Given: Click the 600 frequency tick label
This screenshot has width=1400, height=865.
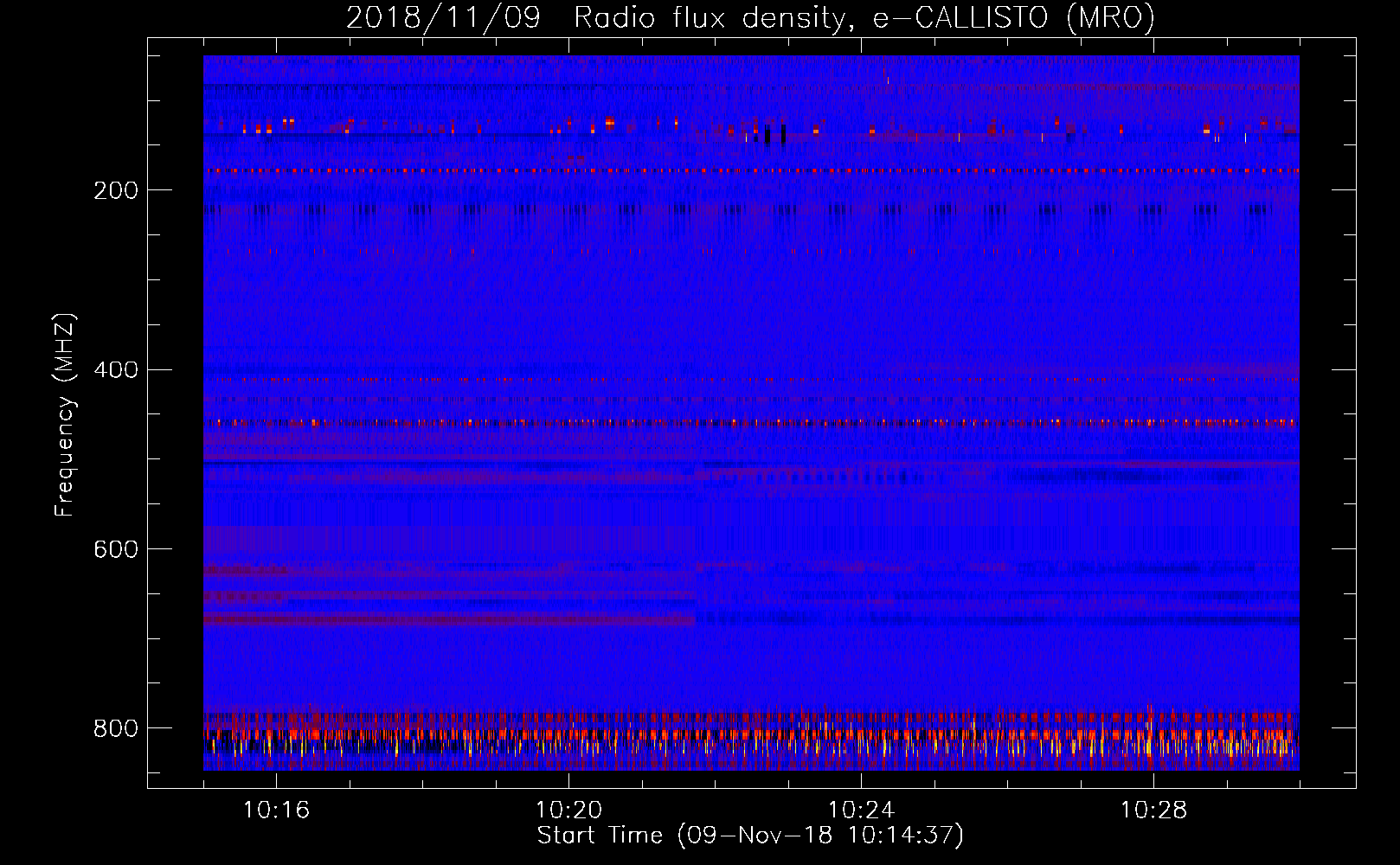Looking at the screenshot, I should point(116,549).
